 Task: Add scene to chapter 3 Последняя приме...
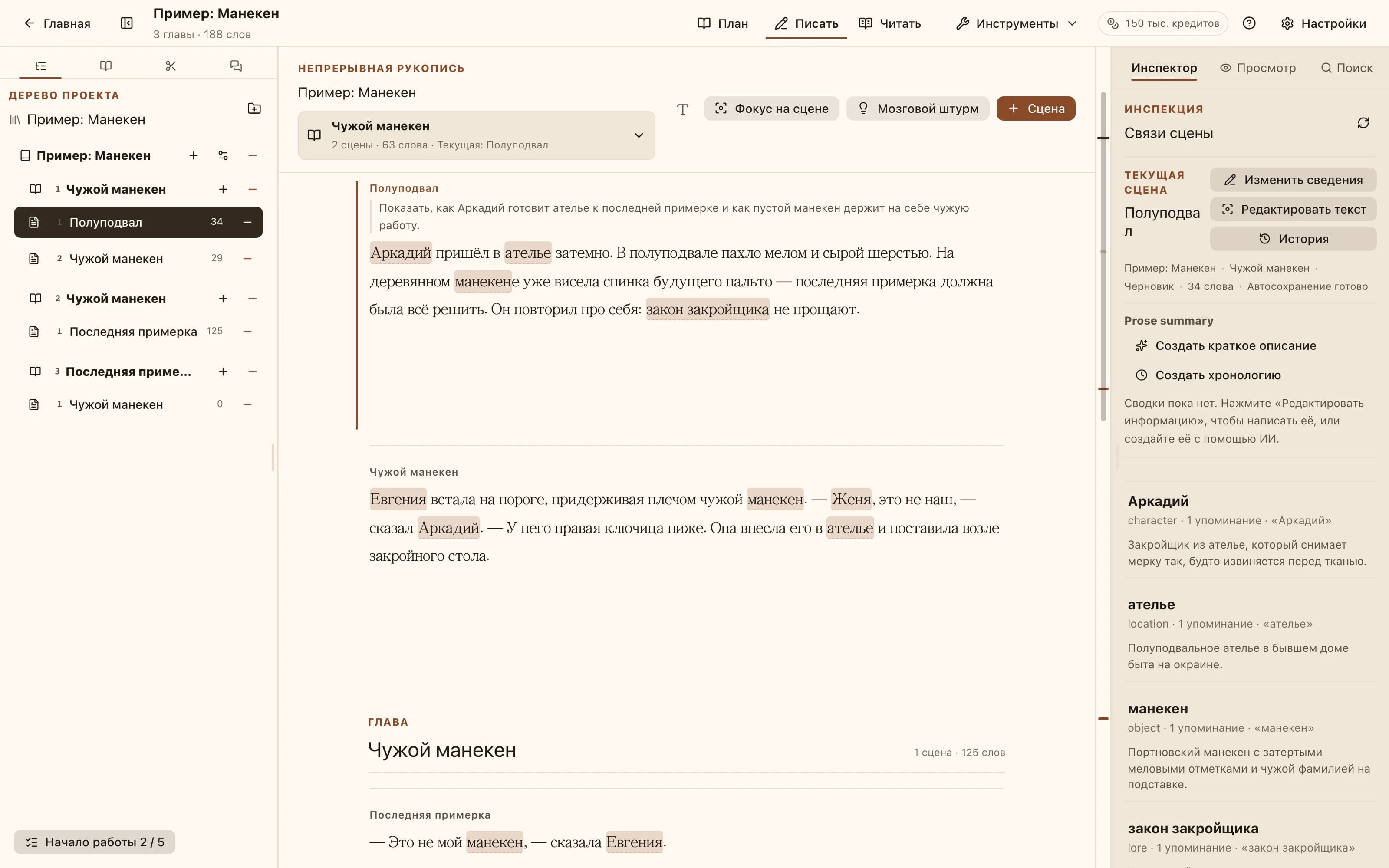point(223,372)
